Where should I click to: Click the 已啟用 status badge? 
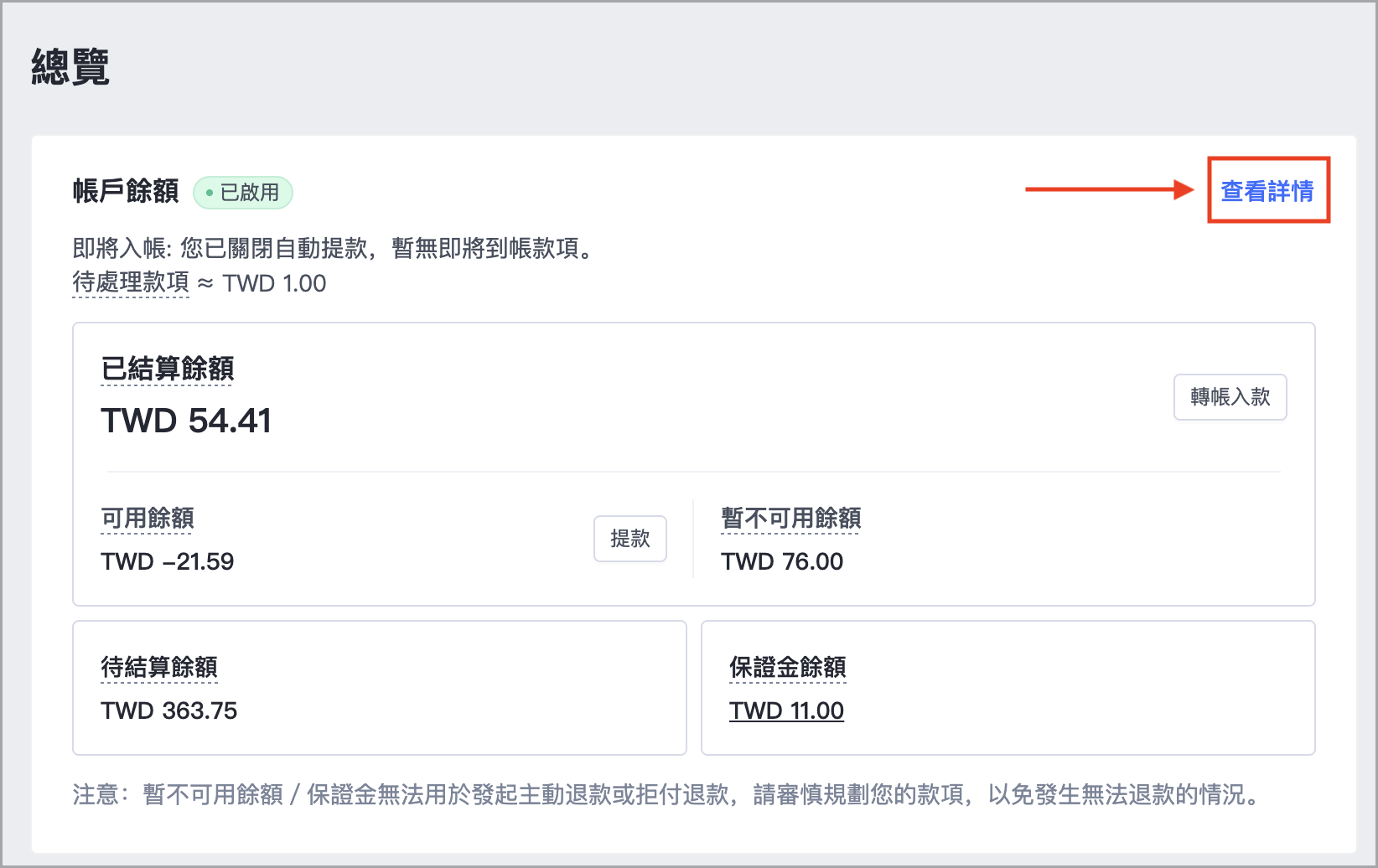(x=243, y=193)
